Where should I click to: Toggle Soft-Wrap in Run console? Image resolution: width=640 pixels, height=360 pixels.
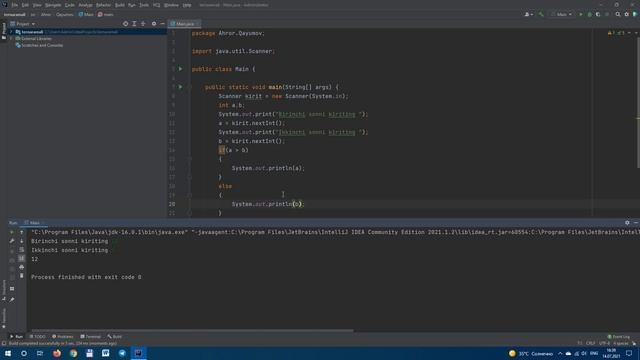click(x=22, y=250)
